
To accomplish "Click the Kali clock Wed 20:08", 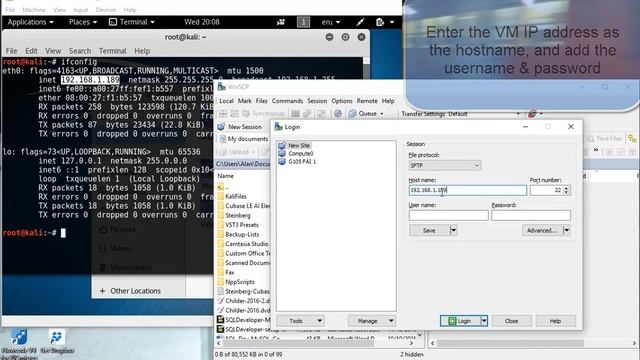I will (202, 22).
